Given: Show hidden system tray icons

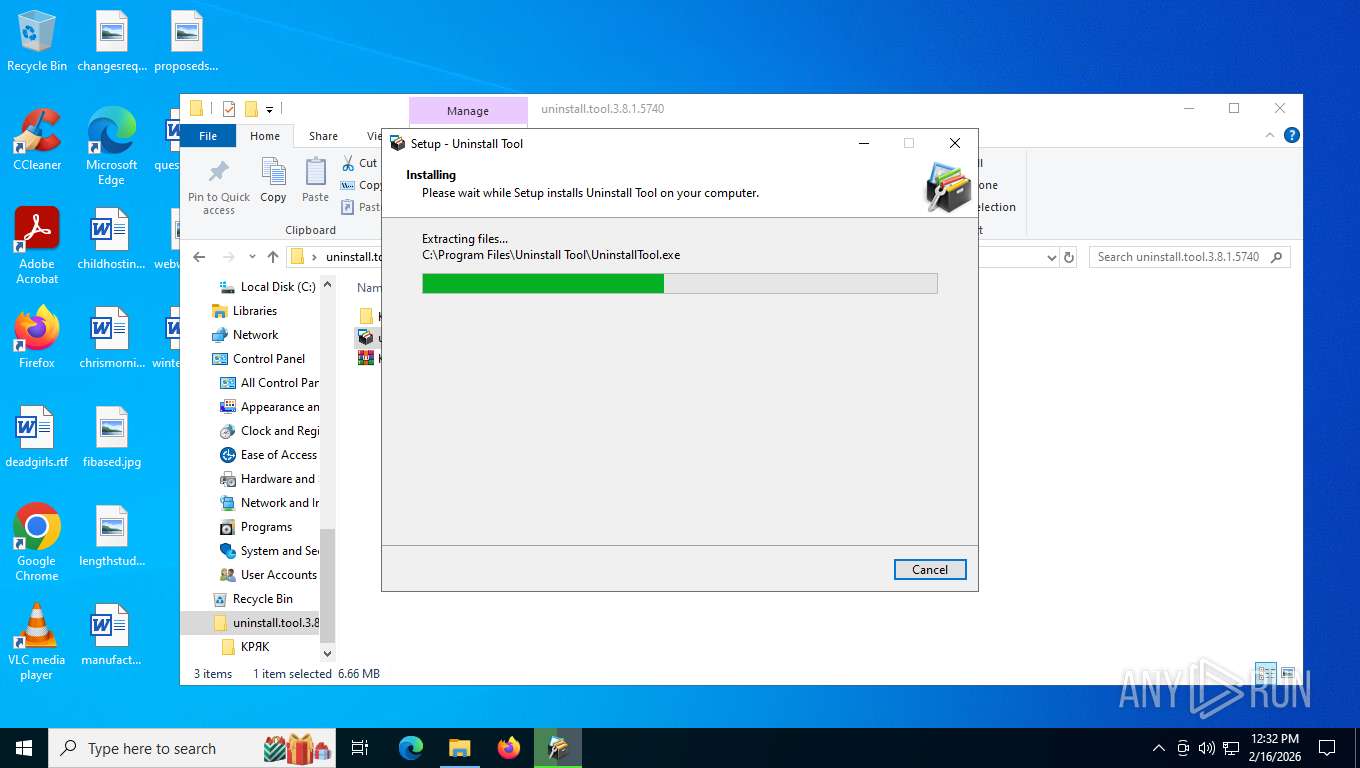Looking at the screenshot, I should tap(1159, 748).
